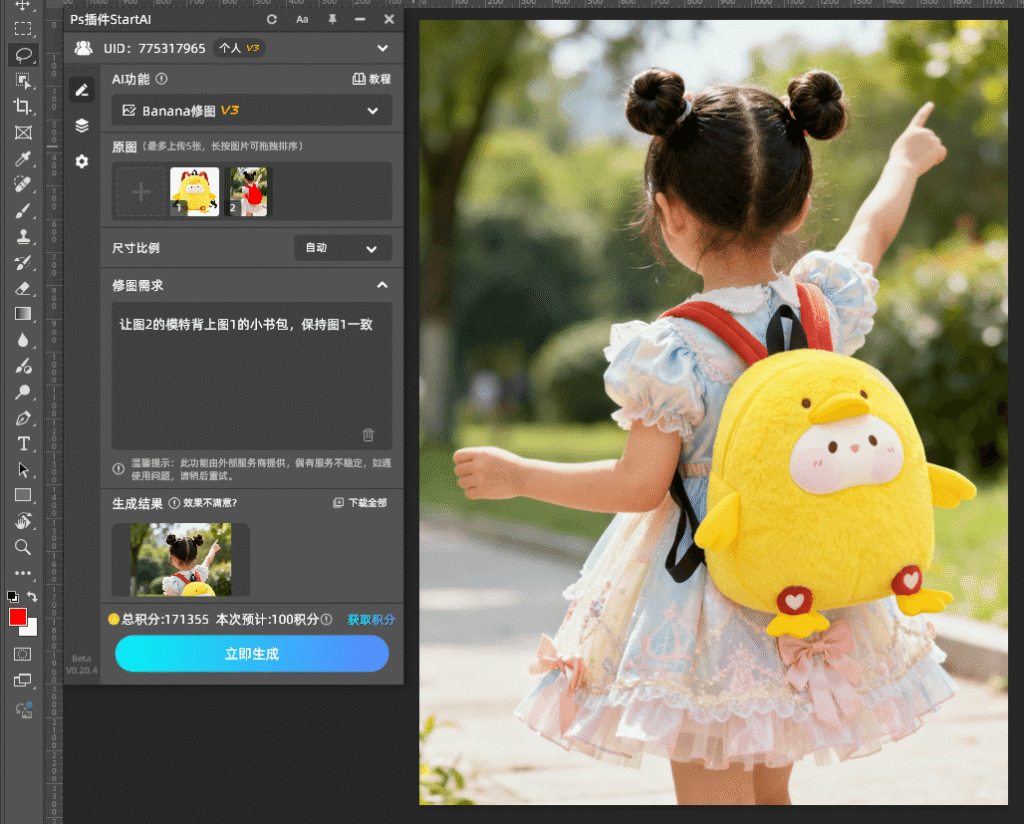Select the Horizontal Type tool
Screen dimensions: 1024x824
pyautogui.click(x=23, y=443)
